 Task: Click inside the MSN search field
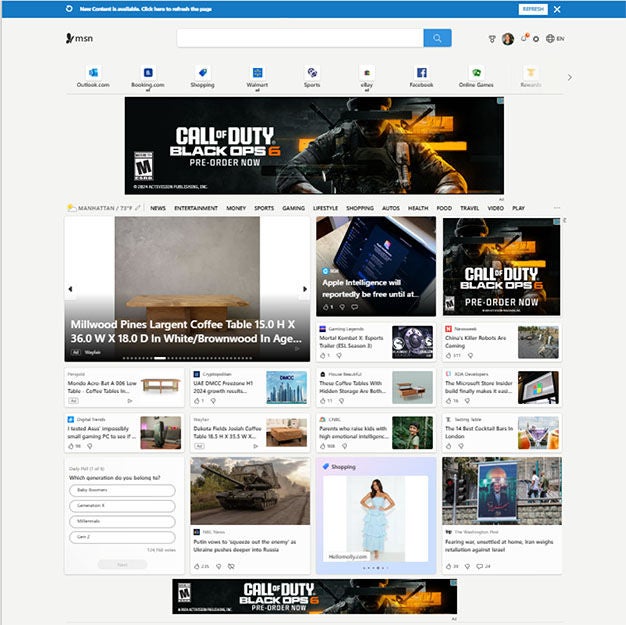(x=300, y=38)
